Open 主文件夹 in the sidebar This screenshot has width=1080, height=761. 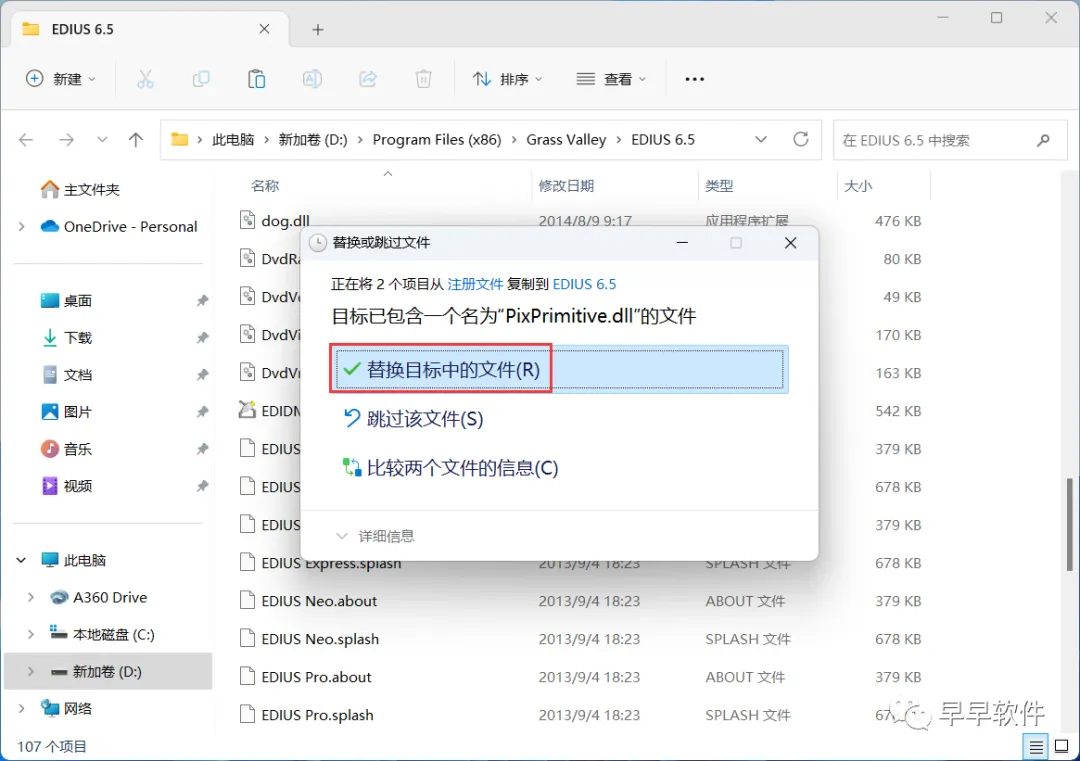(x=80, y=189)
